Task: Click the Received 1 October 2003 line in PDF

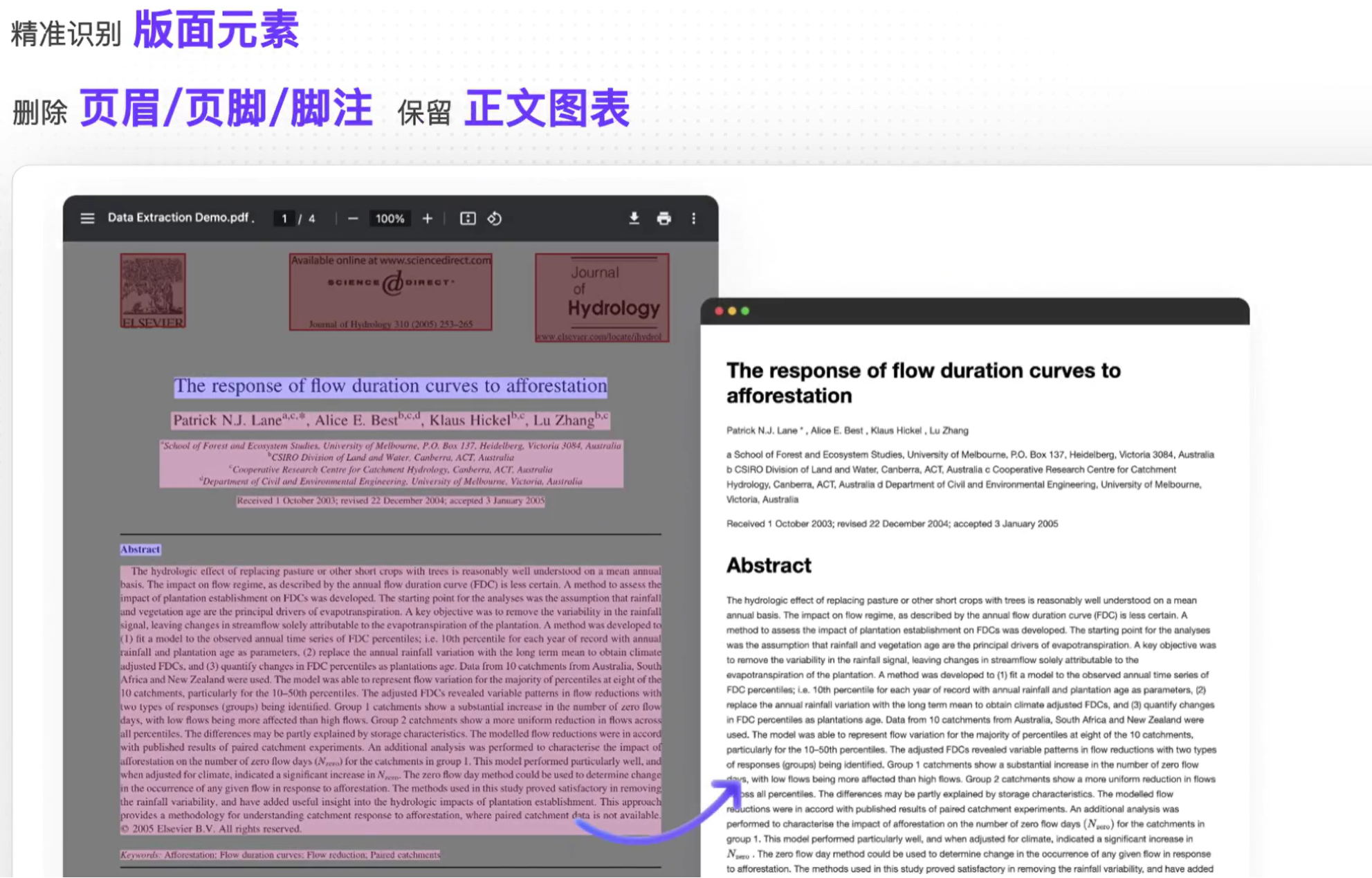Action: point(390,501)
